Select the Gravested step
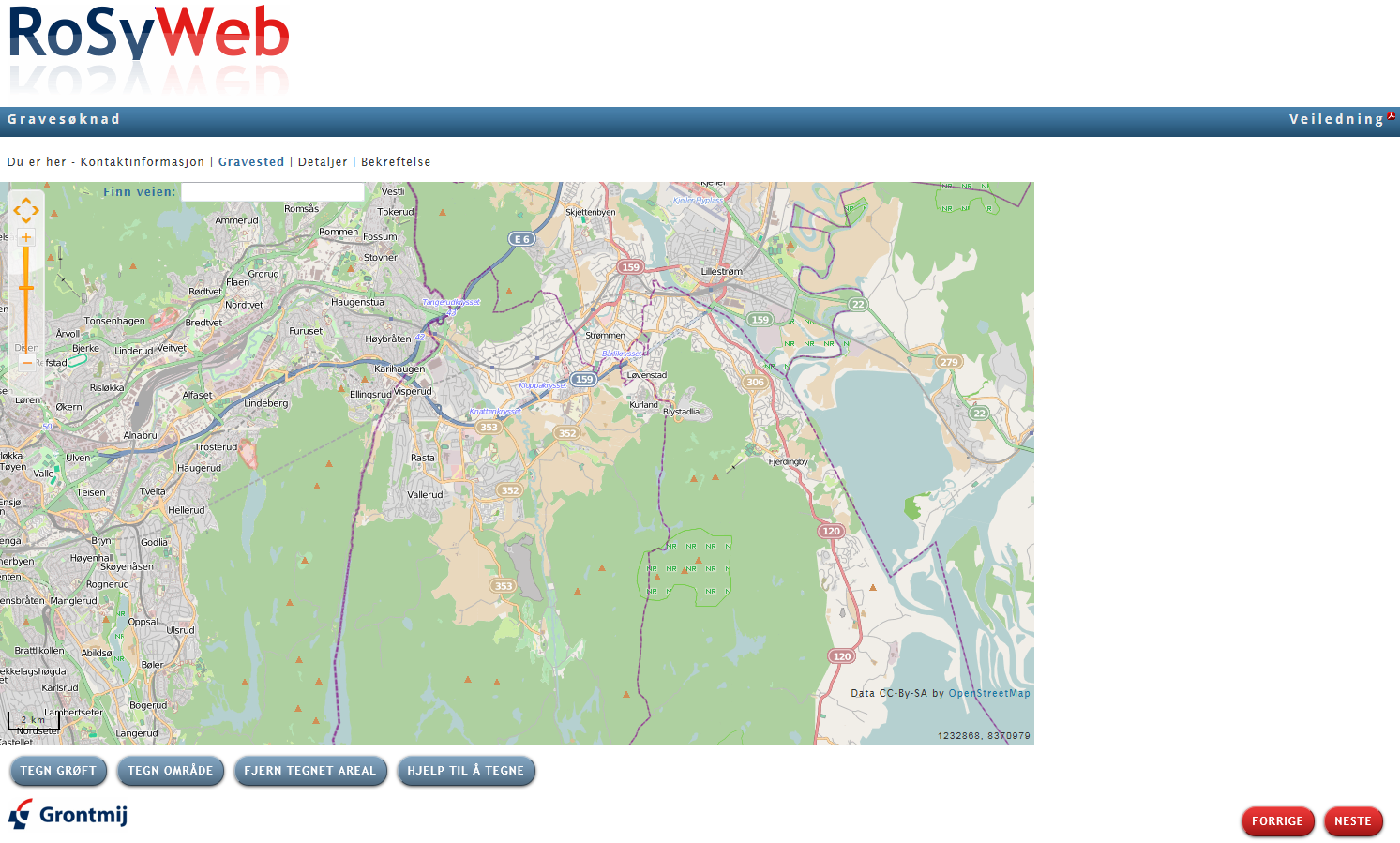The height and width of the screenshot is (843, 1400). (x=251, y=162)
